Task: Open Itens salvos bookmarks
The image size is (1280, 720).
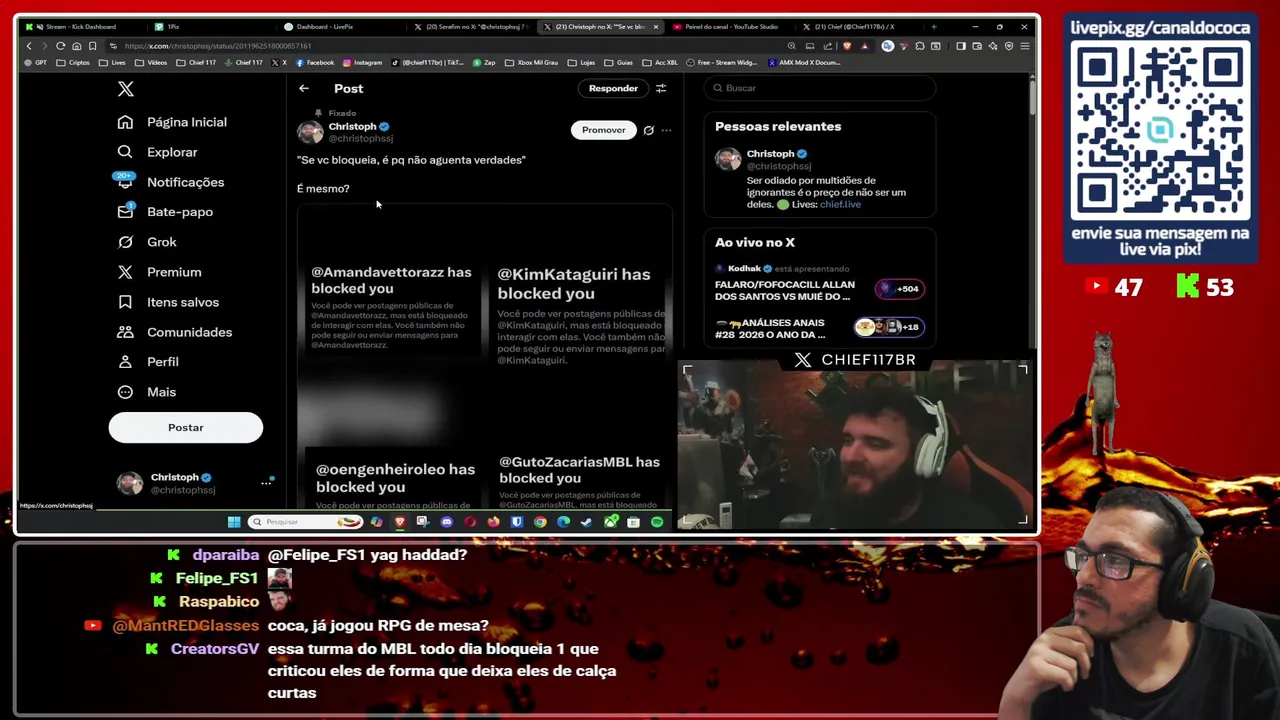Action: point(125,302)
